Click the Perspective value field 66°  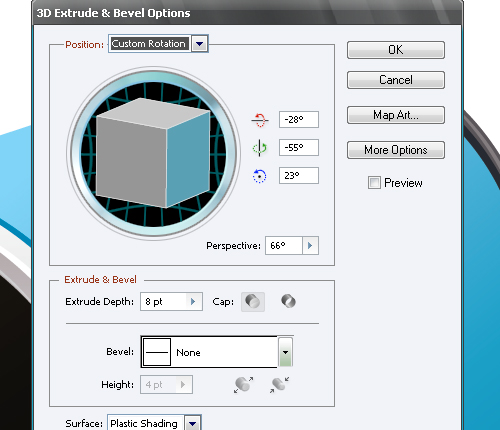284,246
